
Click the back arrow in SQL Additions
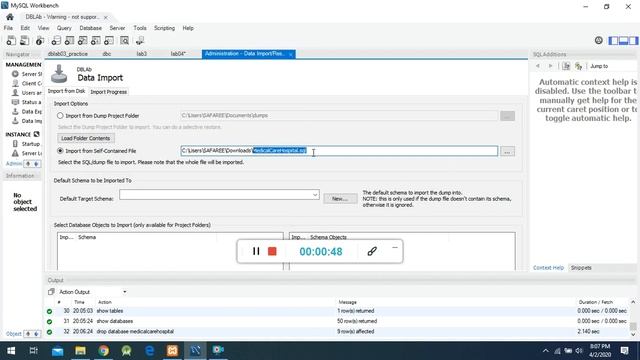point(538,66)
